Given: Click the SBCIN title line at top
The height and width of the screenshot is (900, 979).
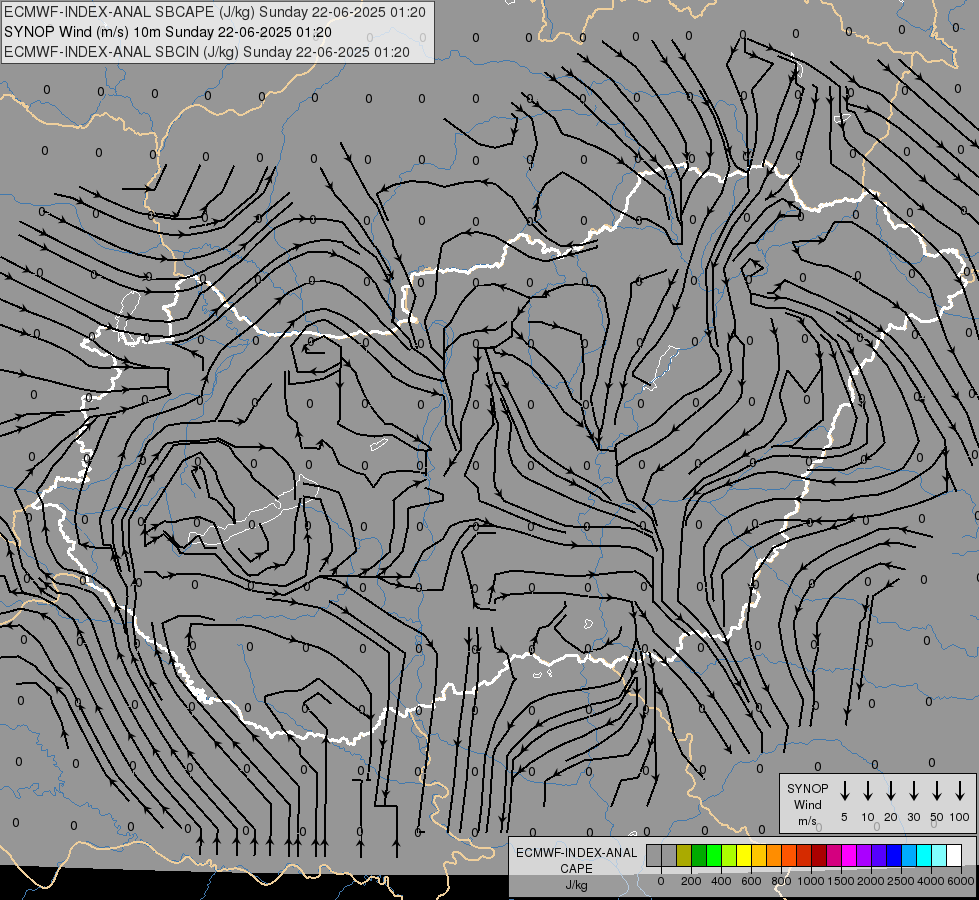Looking at the screenshot, I should pos(207,52).
